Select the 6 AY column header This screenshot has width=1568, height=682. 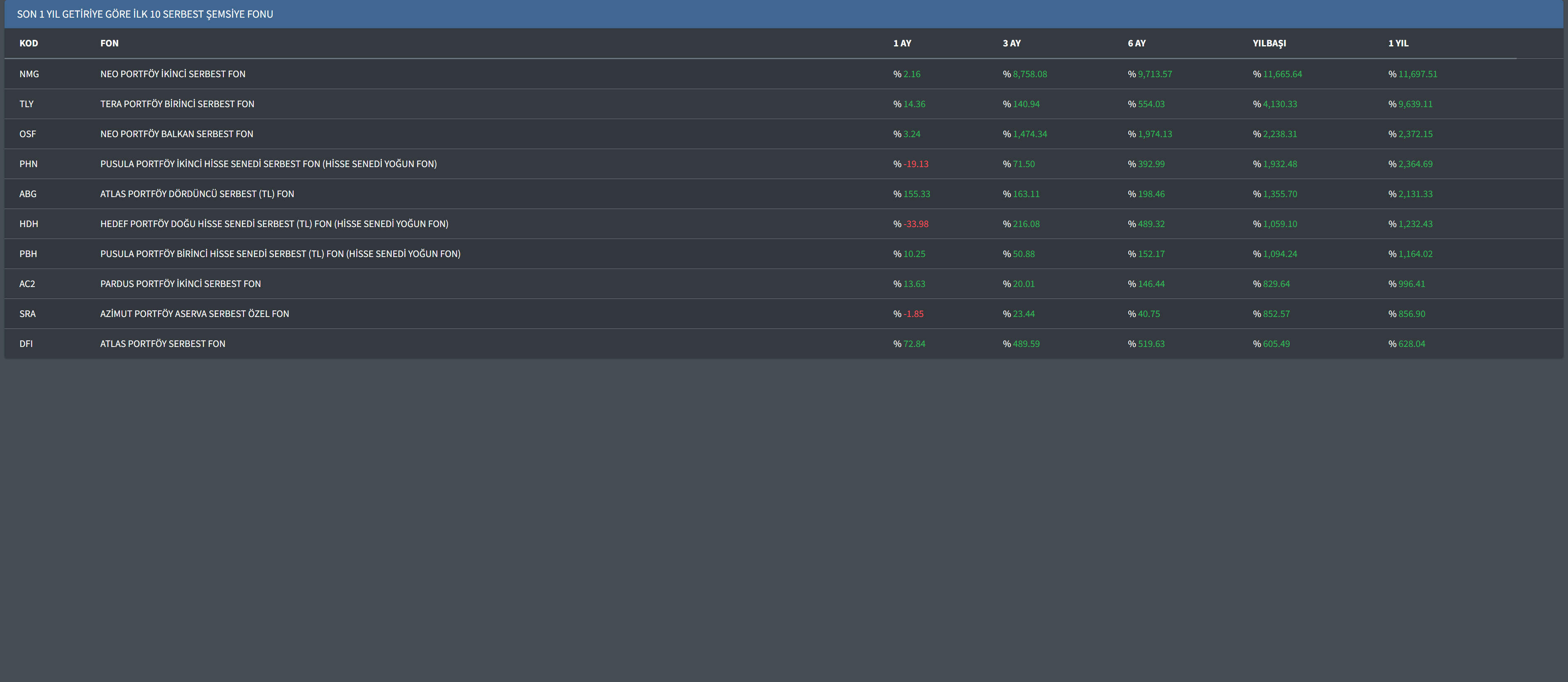coord(1136,43)
